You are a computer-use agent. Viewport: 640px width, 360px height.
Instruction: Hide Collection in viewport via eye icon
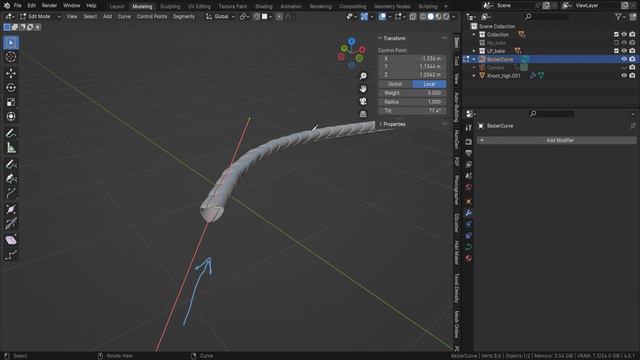point(624,35)
